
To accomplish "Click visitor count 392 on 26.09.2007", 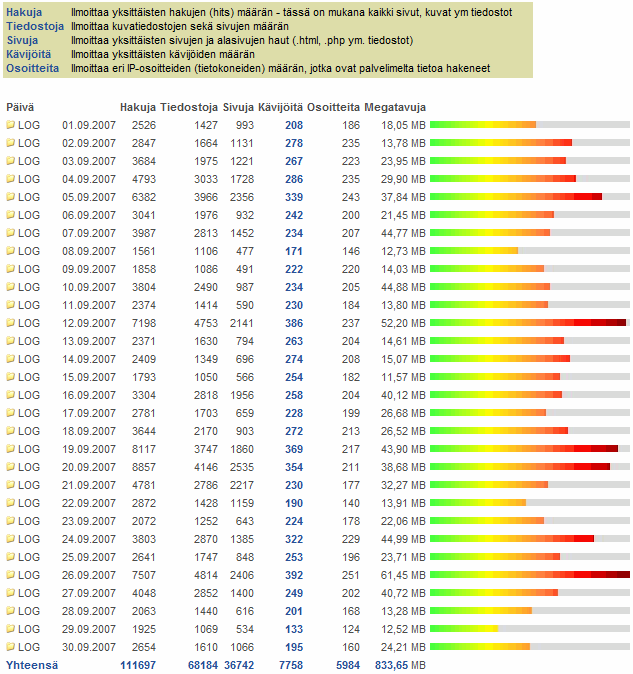I will 293,575.
